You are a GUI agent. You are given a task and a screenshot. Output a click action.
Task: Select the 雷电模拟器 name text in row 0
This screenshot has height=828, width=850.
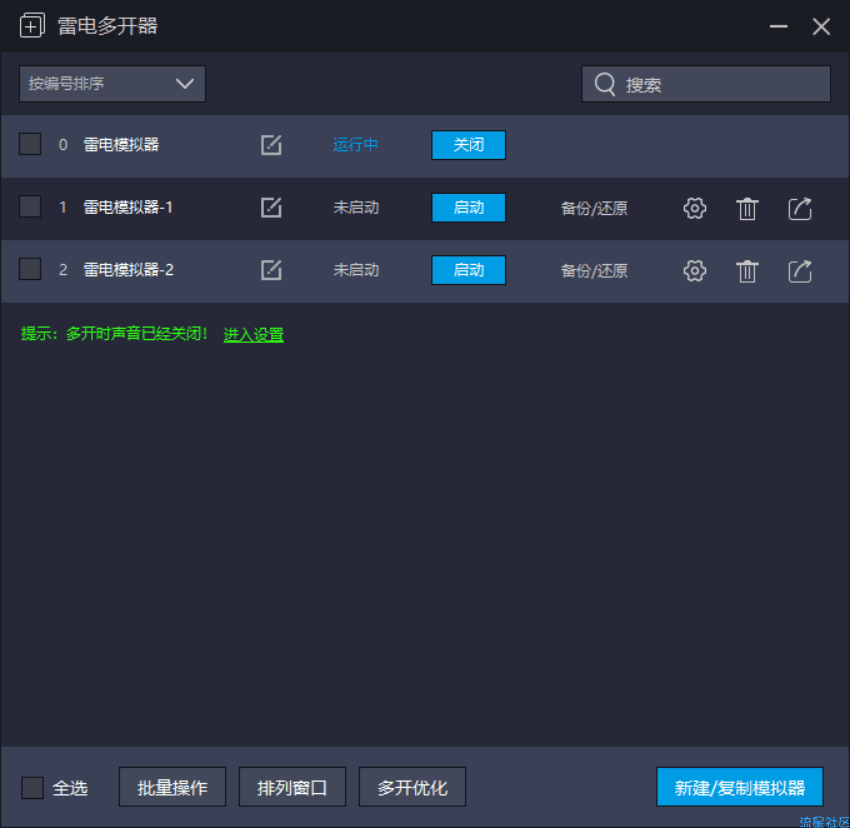[121, 145]
